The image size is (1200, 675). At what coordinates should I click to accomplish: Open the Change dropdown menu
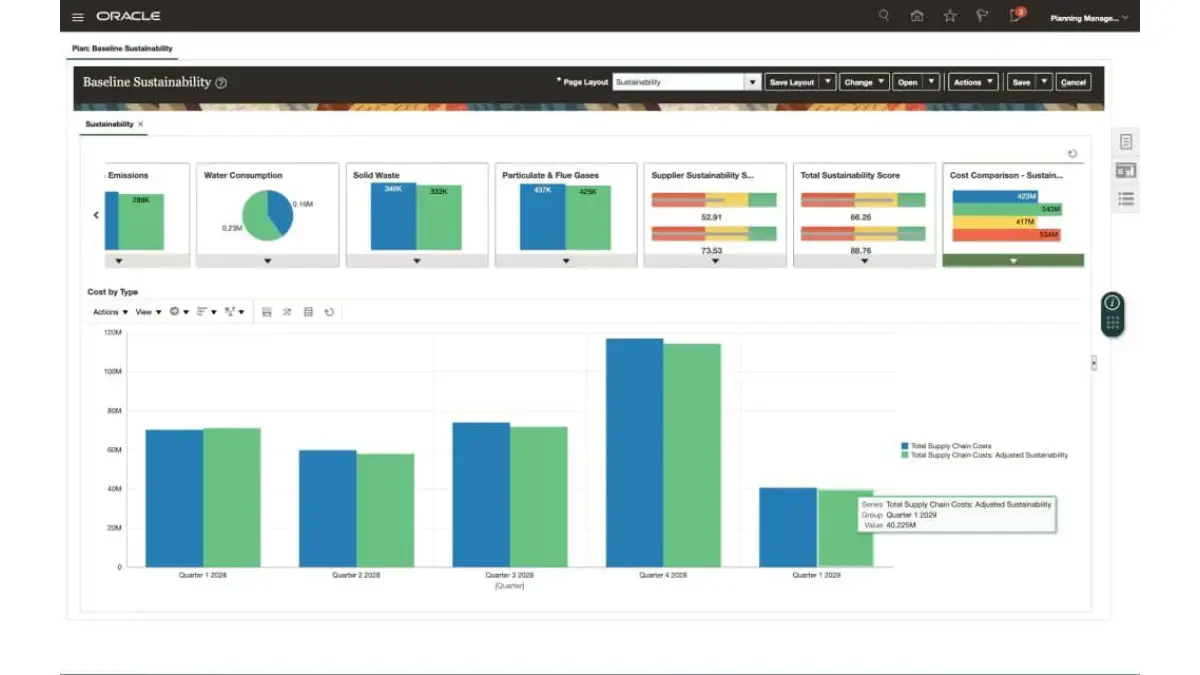(864, 82)
